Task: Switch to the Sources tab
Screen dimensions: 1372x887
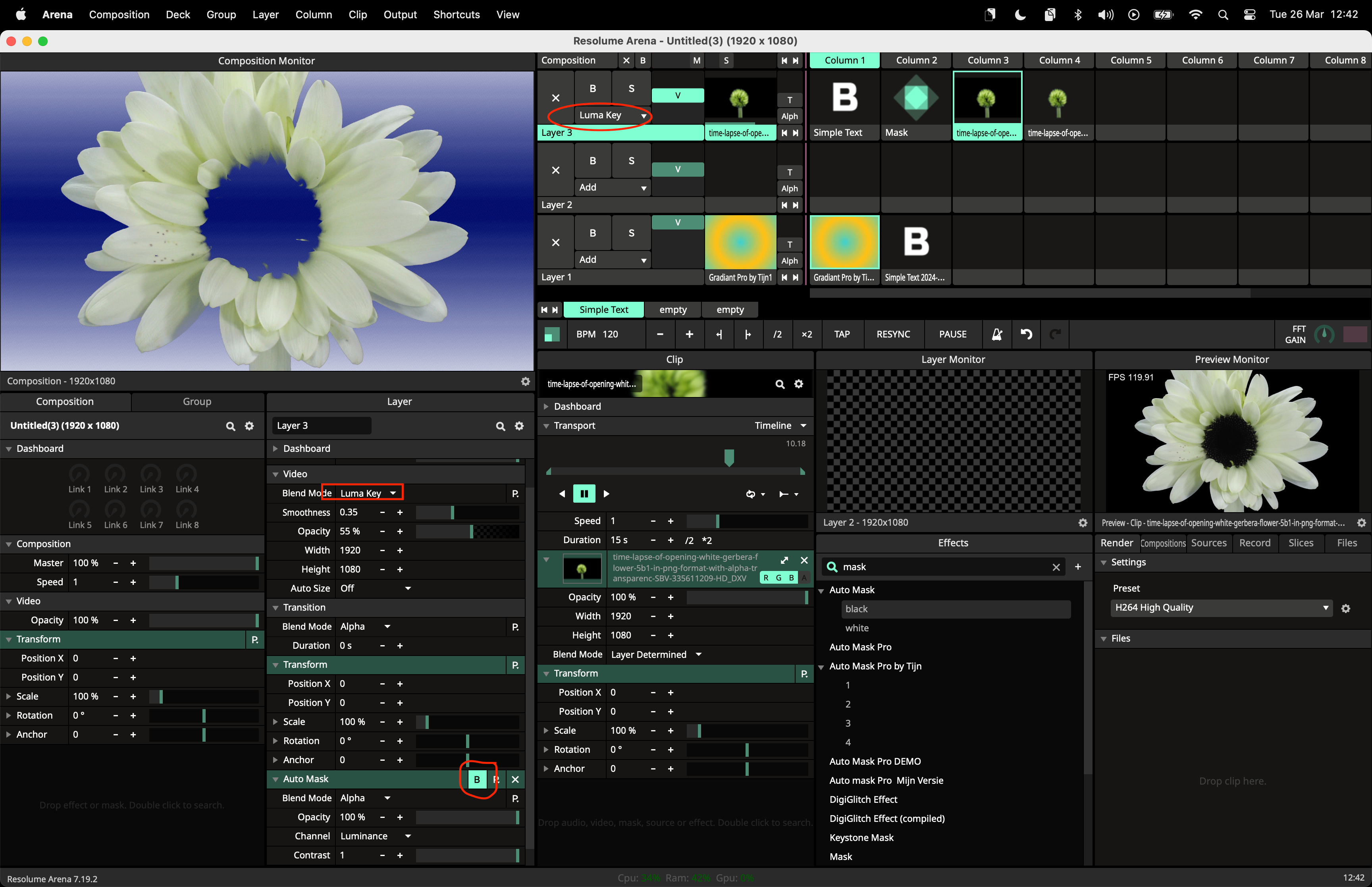Action: pos(1208,543)
